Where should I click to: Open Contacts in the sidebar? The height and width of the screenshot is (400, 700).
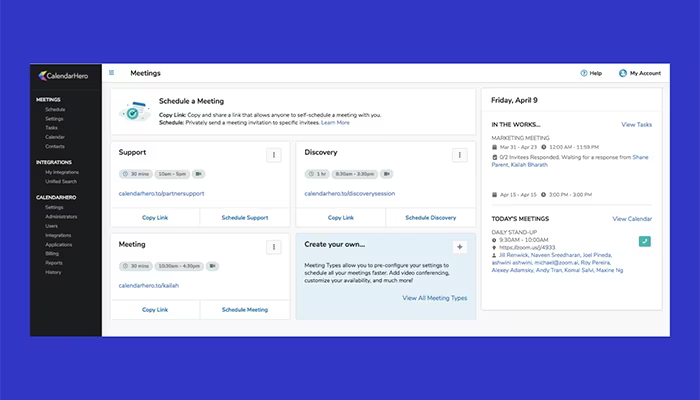pyautogui.click(x=55, y=146)
